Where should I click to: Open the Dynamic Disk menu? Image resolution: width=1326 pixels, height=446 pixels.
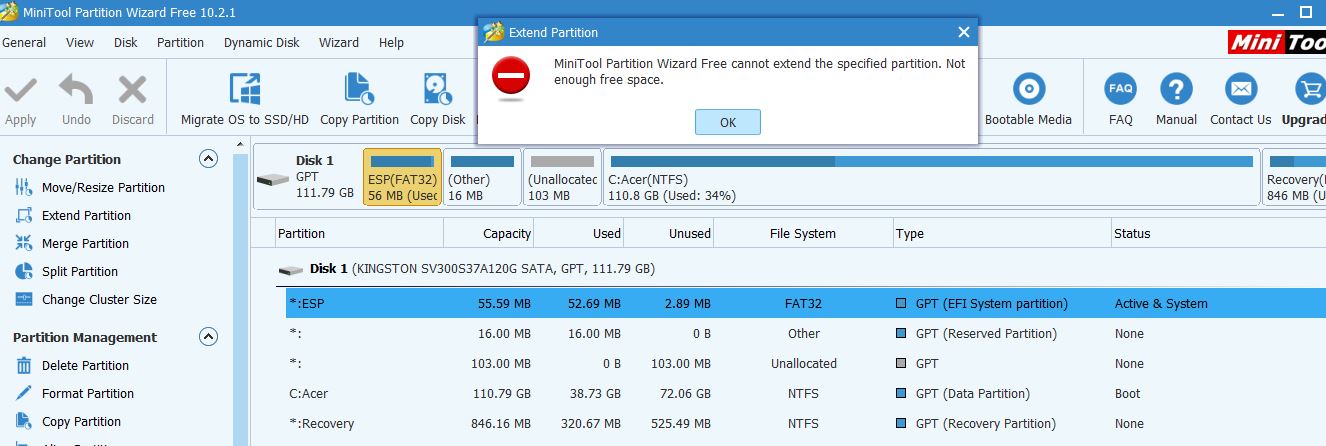pyautogui.click(x=261, y=42)
